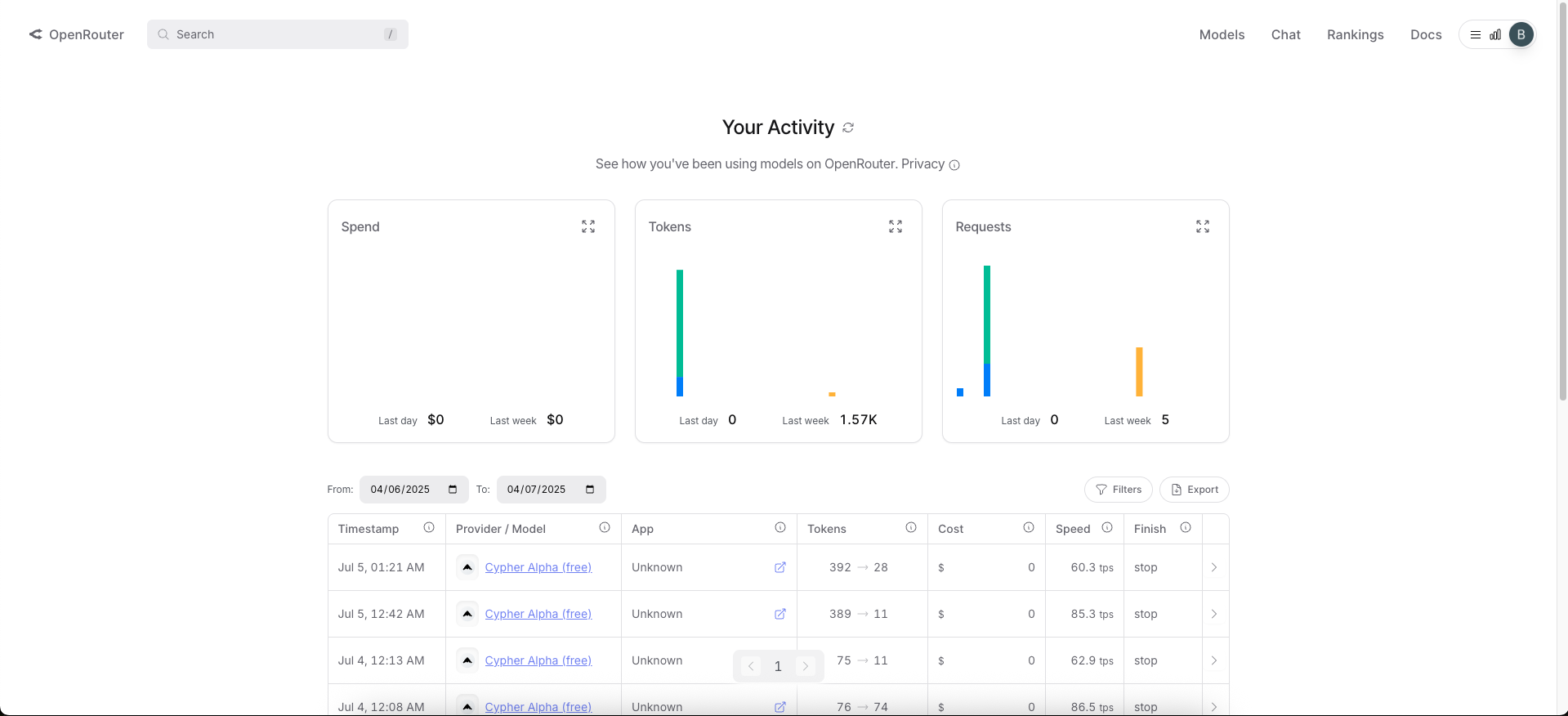Click the Last week 5 requests value

point(1165,419)
